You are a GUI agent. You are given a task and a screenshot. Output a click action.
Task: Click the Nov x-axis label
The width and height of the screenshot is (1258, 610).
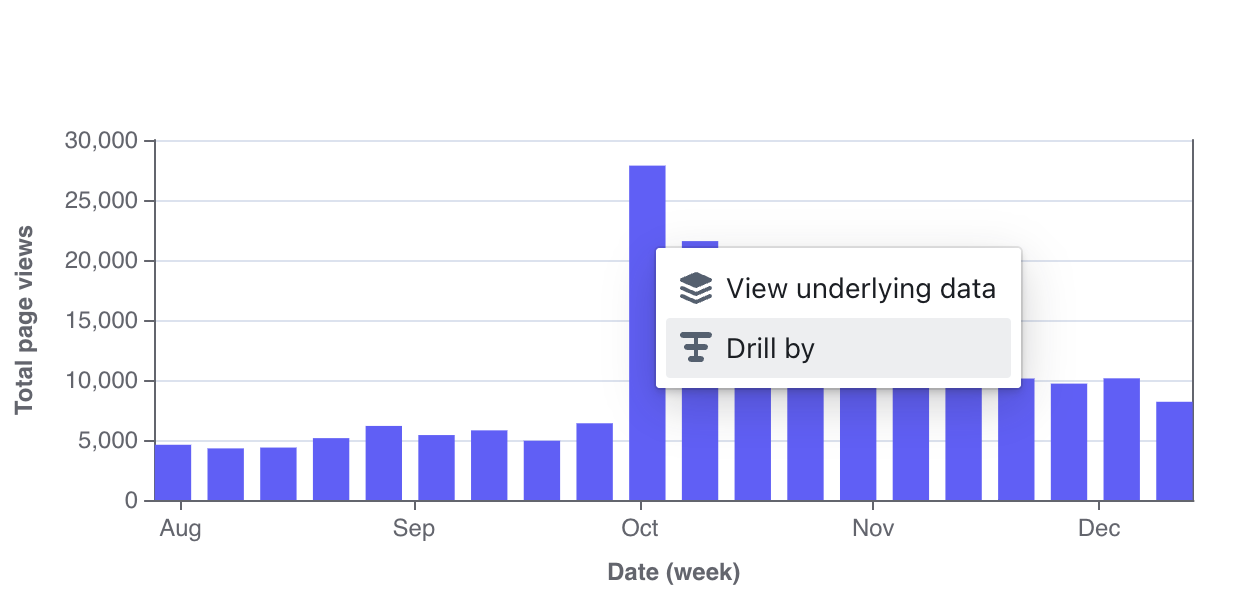[x=873, y=528]
